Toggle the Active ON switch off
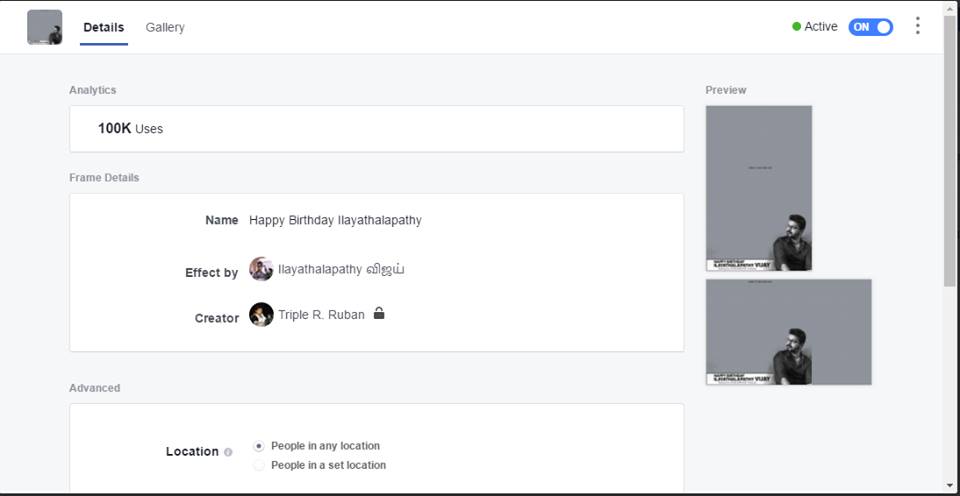 pos(870,27)
